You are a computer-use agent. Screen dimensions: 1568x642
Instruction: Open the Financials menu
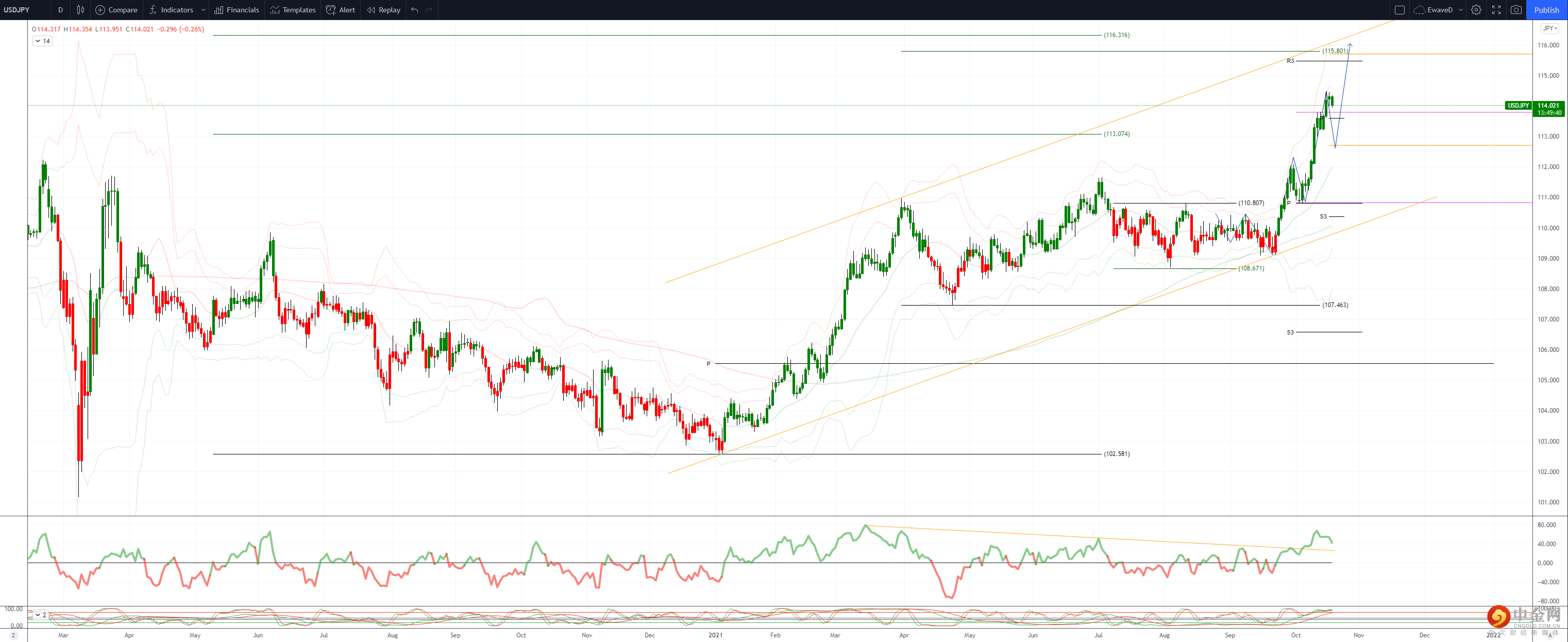coord(237,10)
